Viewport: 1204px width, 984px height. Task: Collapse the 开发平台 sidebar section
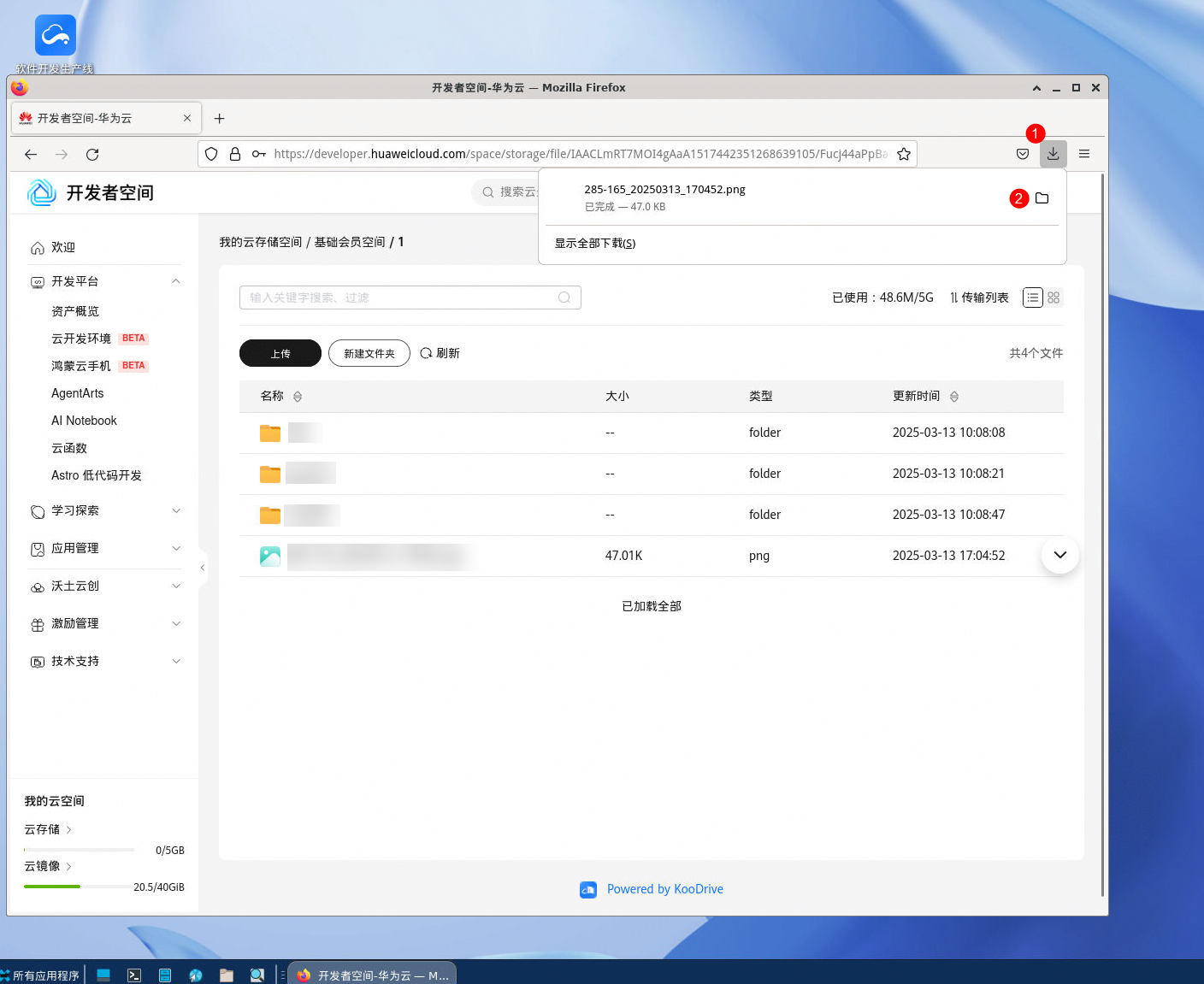pos(176,281)
